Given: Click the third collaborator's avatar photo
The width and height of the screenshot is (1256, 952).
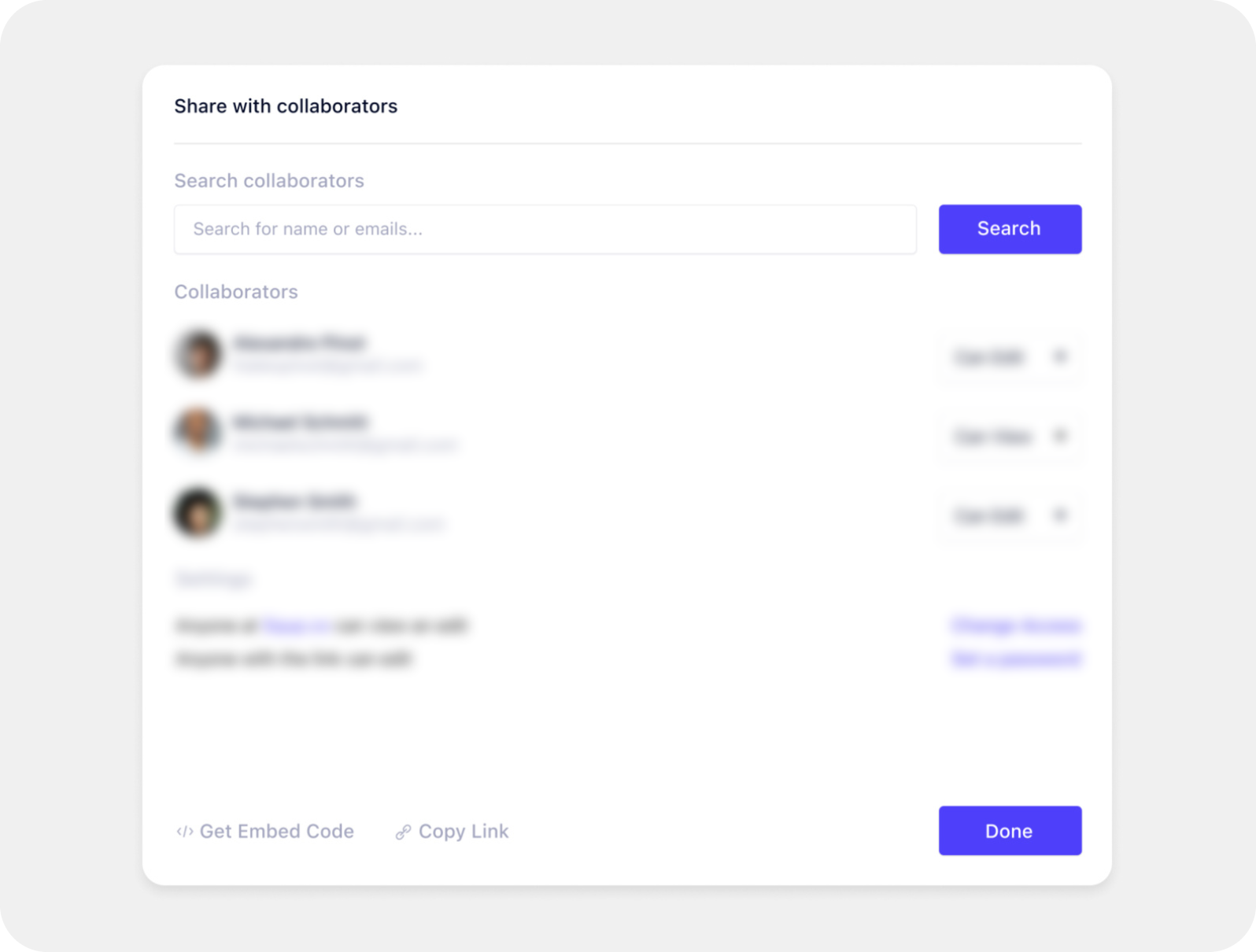Looking at the screenshot, I should [198, 512].
